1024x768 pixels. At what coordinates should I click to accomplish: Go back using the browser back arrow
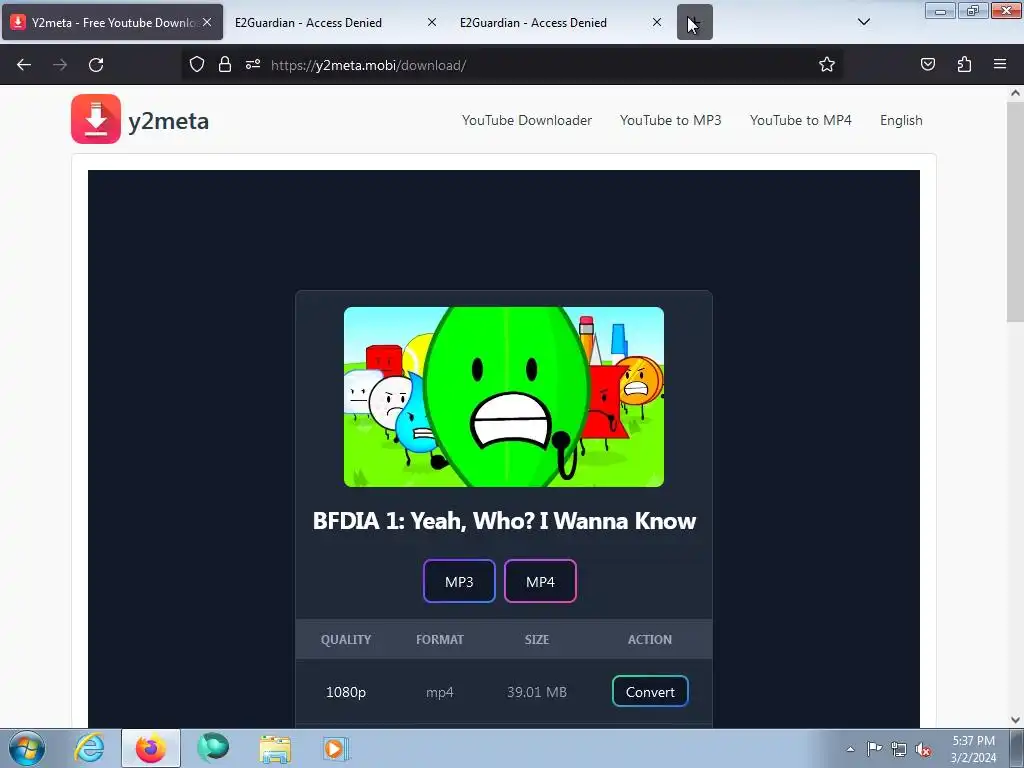point(24,65)
